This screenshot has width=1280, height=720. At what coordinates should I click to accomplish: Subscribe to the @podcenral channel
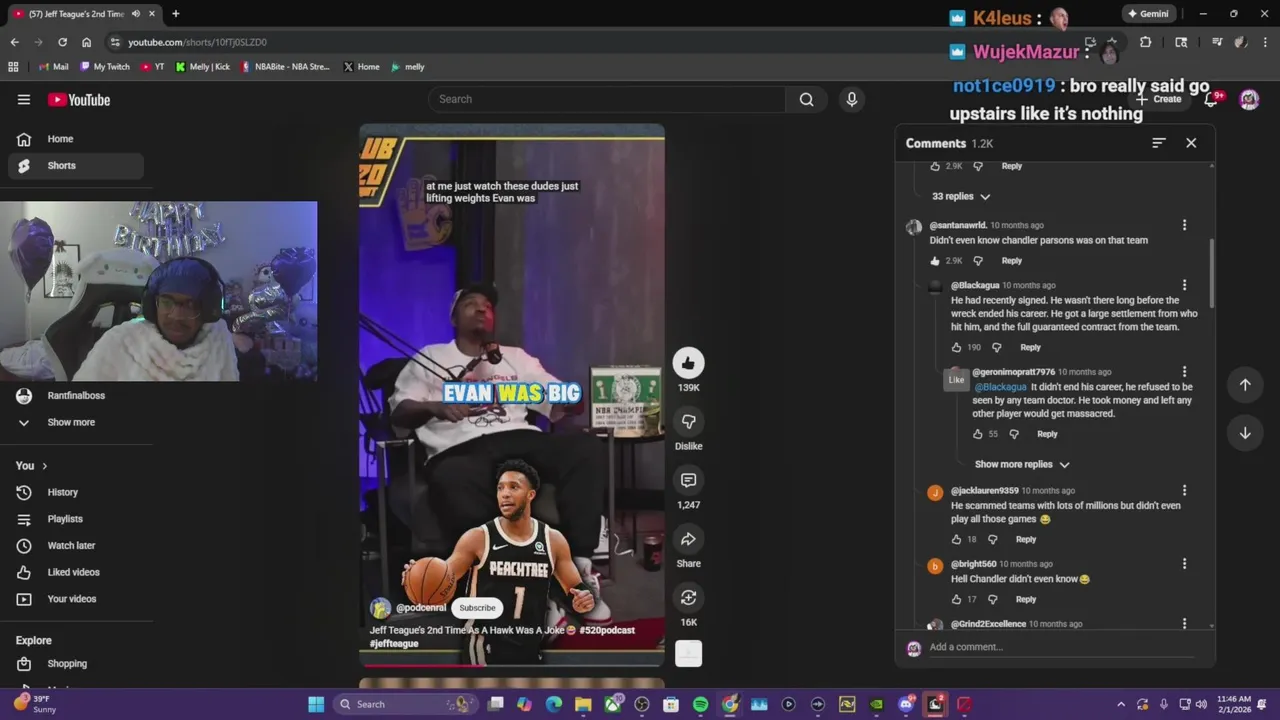477,608
